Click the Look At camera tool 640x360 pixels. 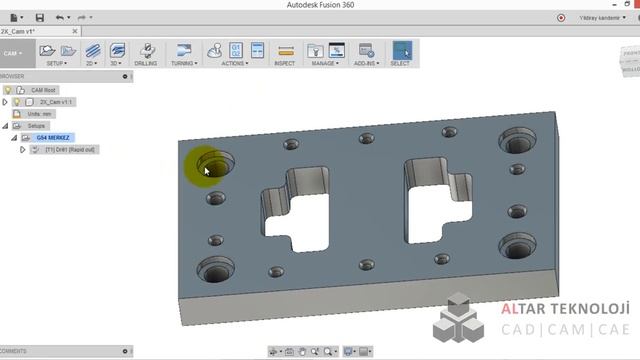[289, 351]
